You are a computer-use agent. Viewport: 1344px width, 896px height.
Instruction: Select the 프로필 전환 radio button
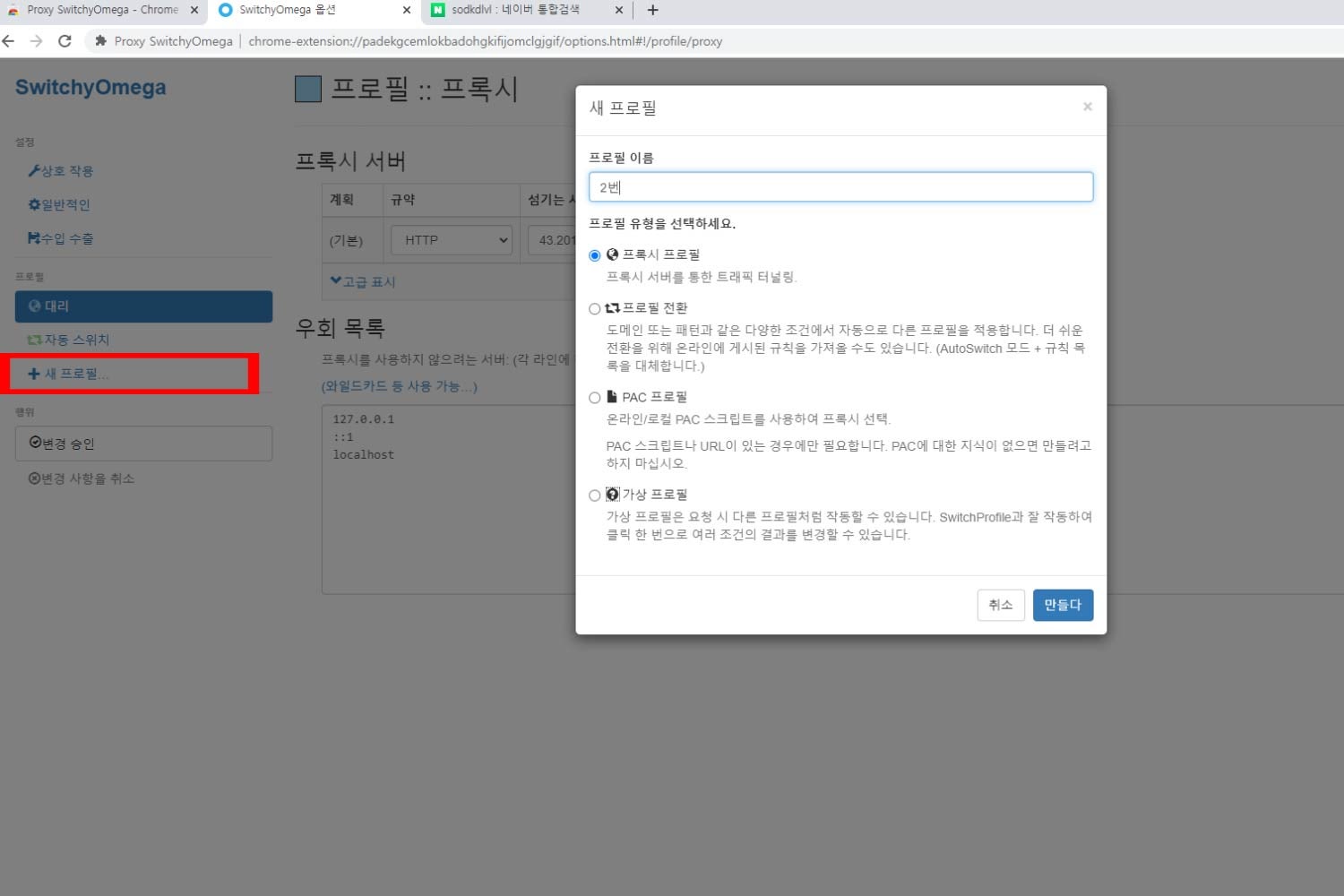[x=594, y=309]
